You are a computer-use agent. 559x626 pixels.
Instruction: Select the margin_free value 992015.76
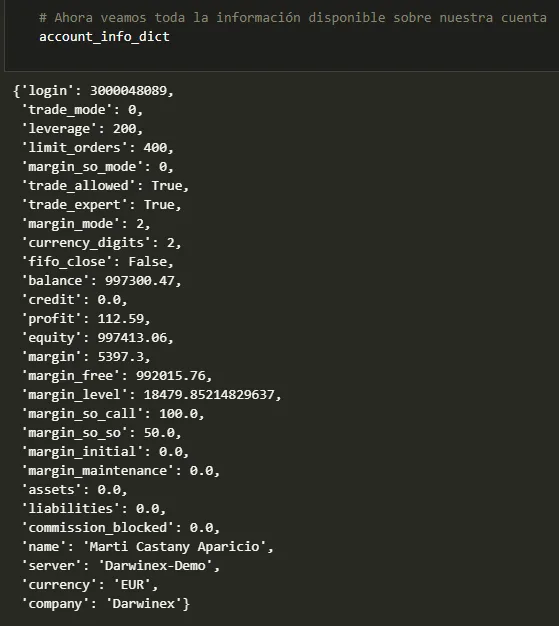click(170, 376)
